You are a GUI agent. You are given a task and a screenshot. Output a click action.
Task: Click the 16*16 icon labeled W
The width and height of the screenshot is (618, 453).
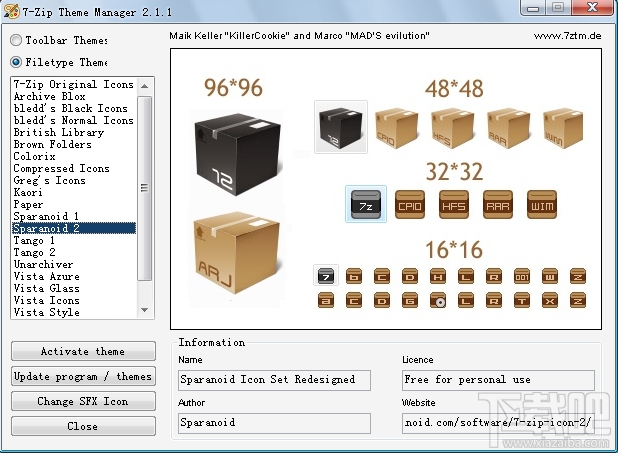pyautogui.click(x=550, y=276)
